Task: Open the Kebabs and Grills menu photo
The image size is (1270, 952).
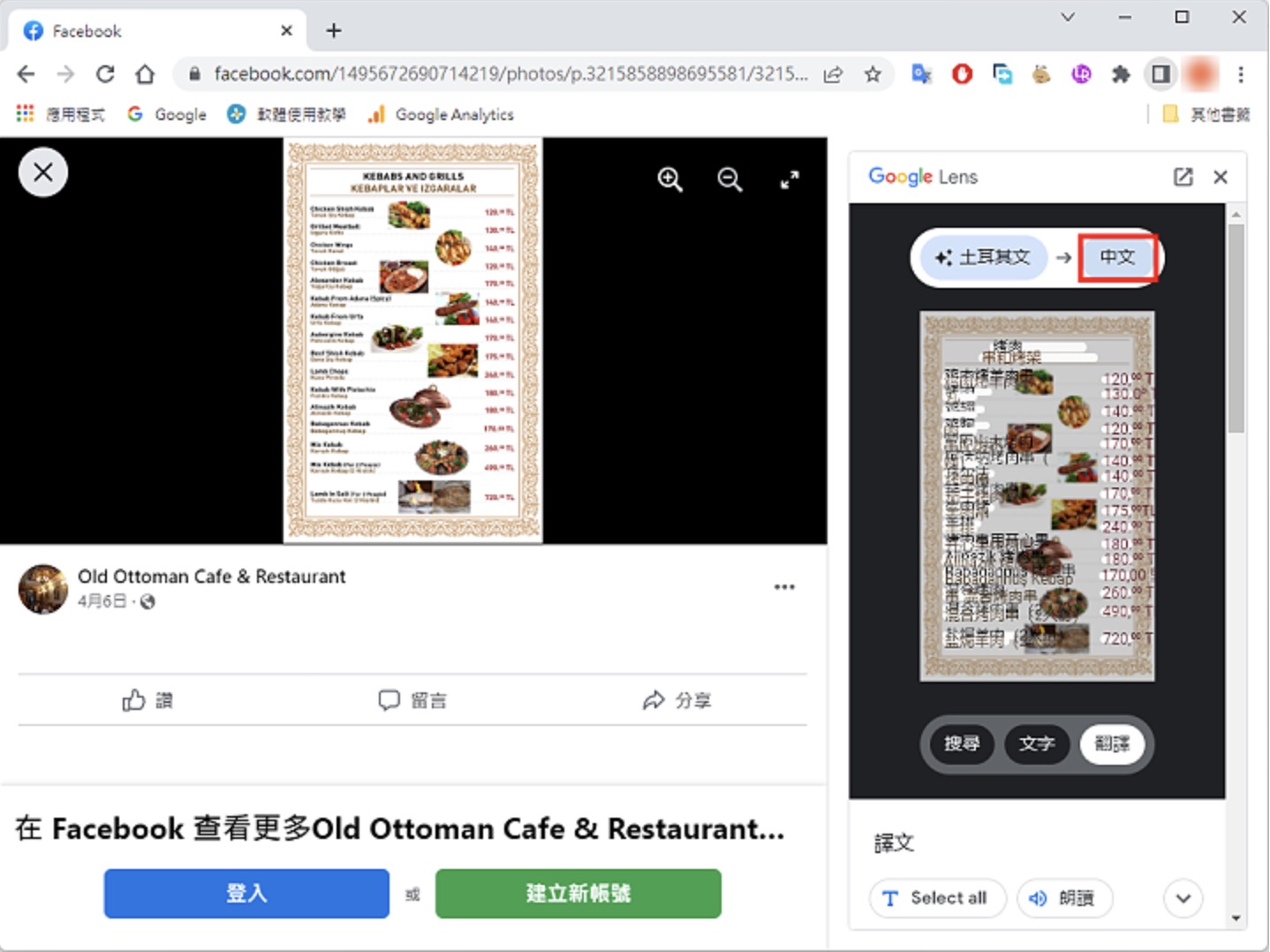Action: pyautogui.click(x=412, y=340)
